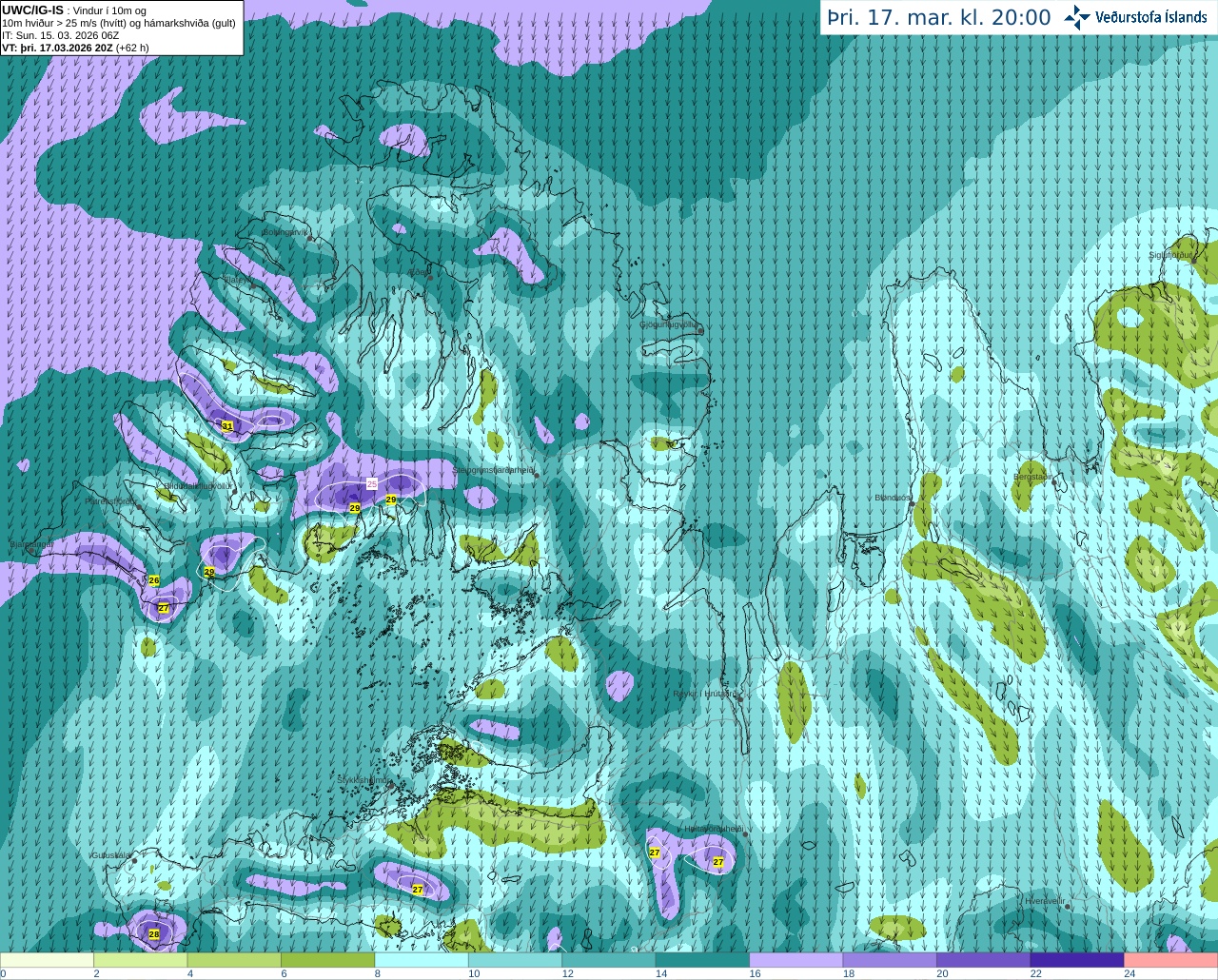Click the Flateyri station label
This screenshot has width=1218, height=980.
[x=237, y=280]
